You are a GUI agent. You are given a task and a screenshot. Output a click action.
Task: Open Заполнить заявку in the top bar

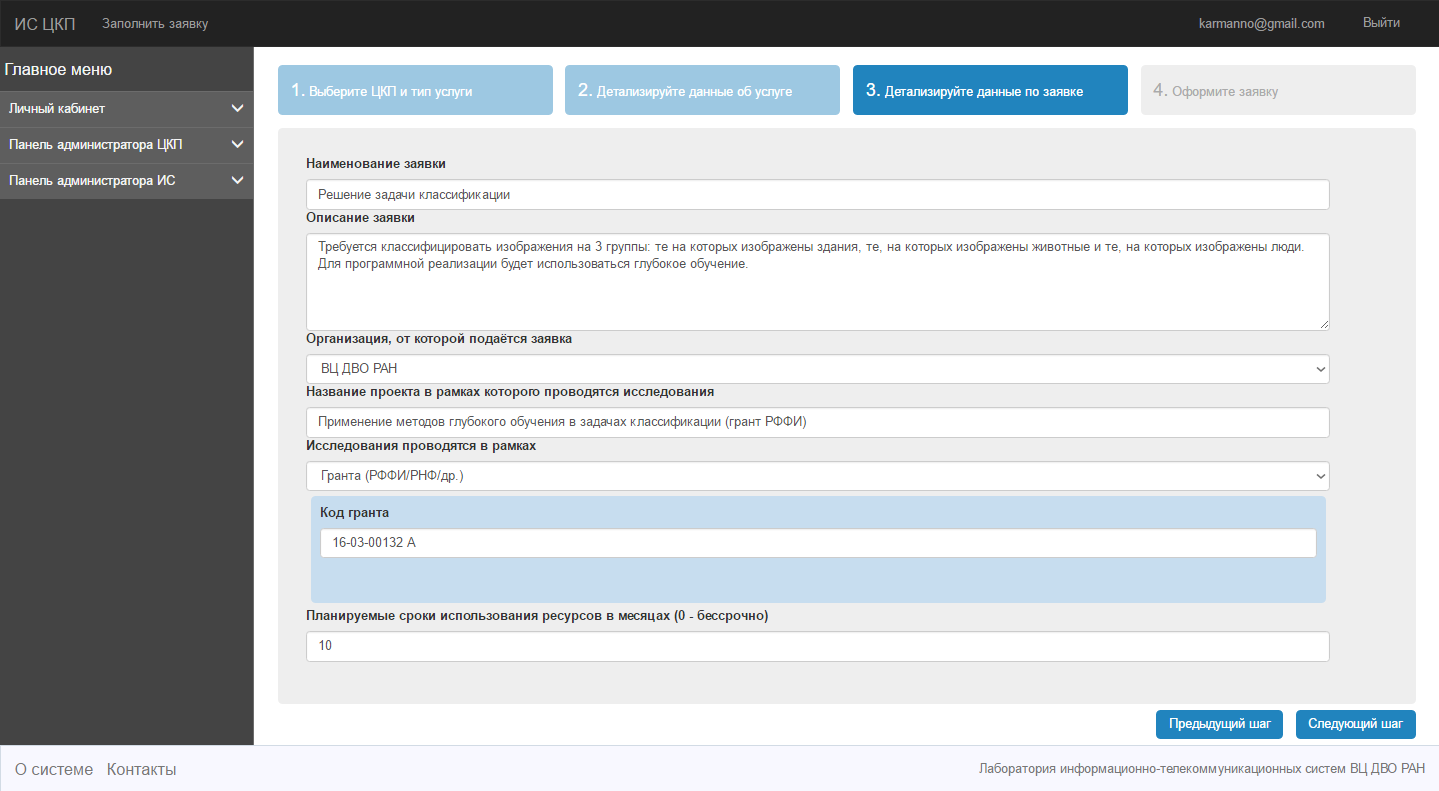point(155,23)
